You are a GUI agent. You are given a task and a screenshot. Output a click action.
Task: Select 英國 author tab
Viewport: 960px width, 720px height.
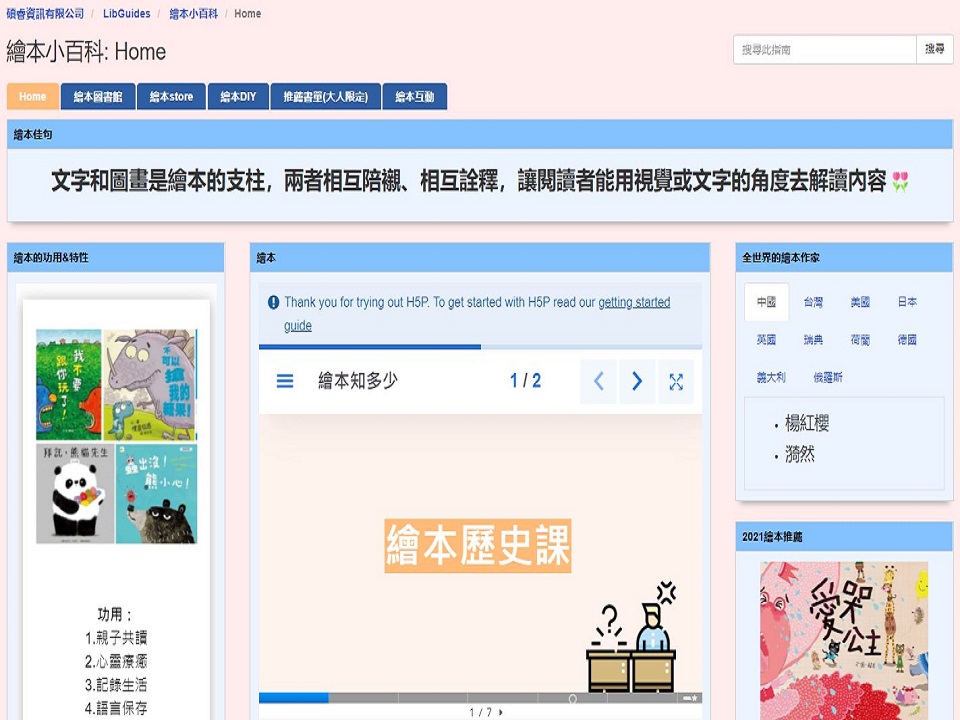(766, 340)
